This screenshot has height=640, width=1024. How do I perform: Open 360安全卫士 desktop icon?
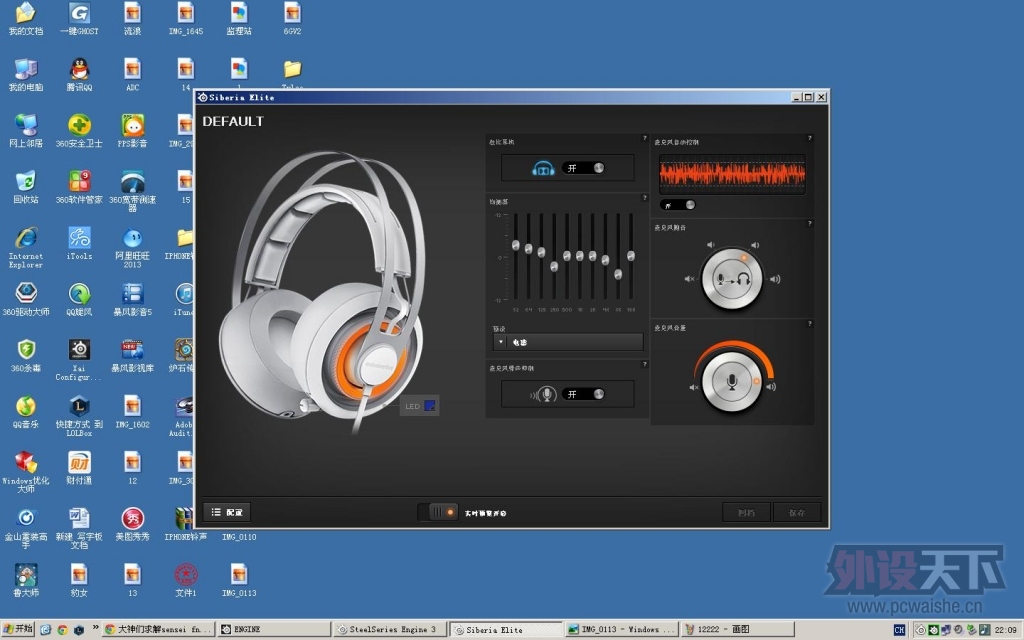pos(79,130)
